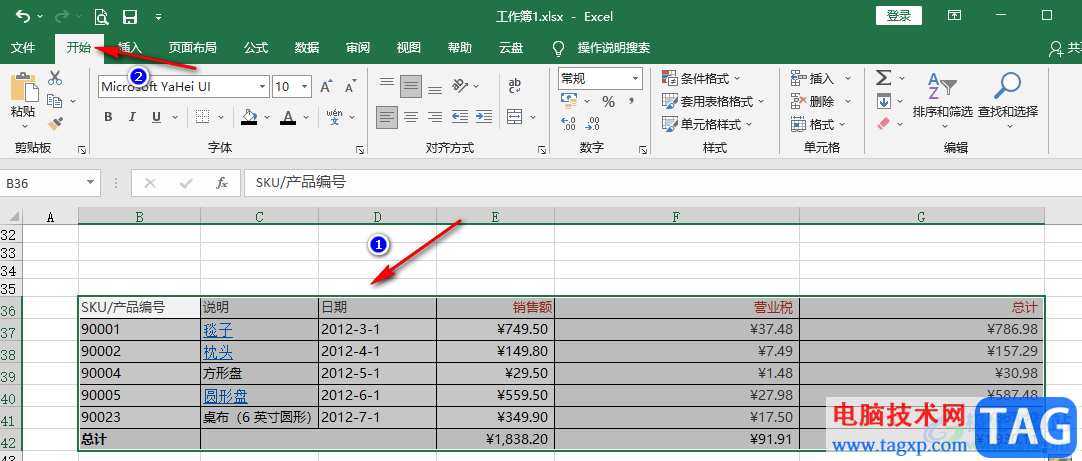This screenshot has height=461, width=1082.
Task: Click the 登录 sign-in button
Action: [898, 16]
